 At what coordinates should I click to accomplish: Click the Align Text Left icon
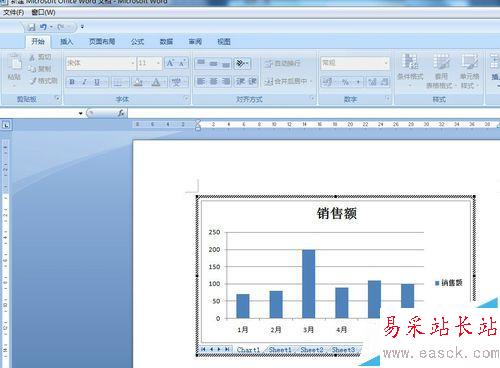201,81
